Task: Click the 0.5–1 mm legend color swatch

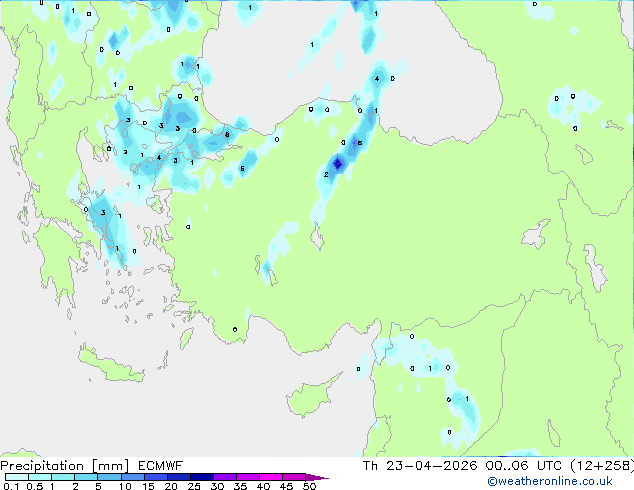Action: point(40,477)
